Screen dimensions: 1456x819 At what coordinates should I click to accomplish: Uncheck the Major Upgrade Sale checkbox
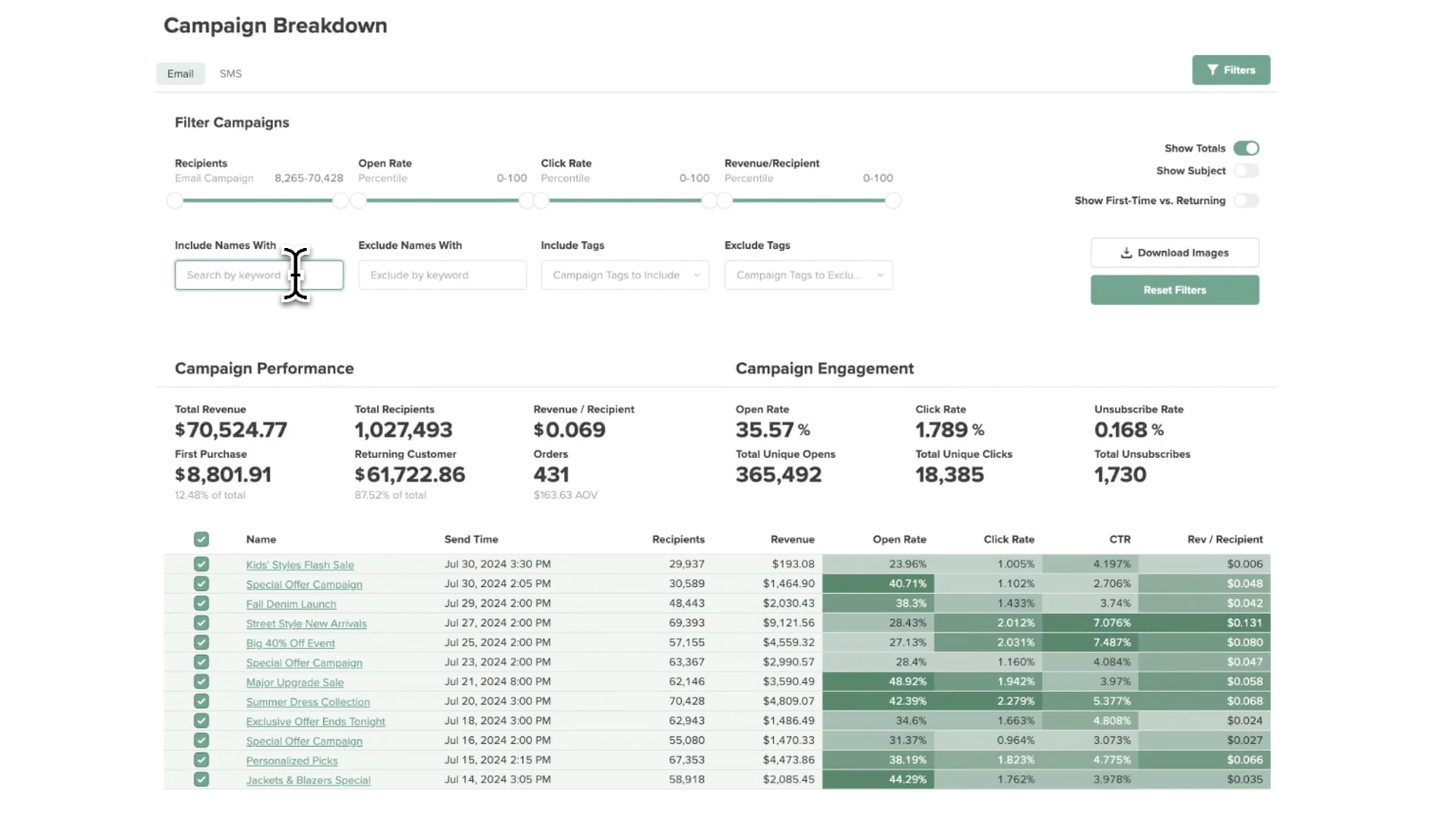click(201, 682)
